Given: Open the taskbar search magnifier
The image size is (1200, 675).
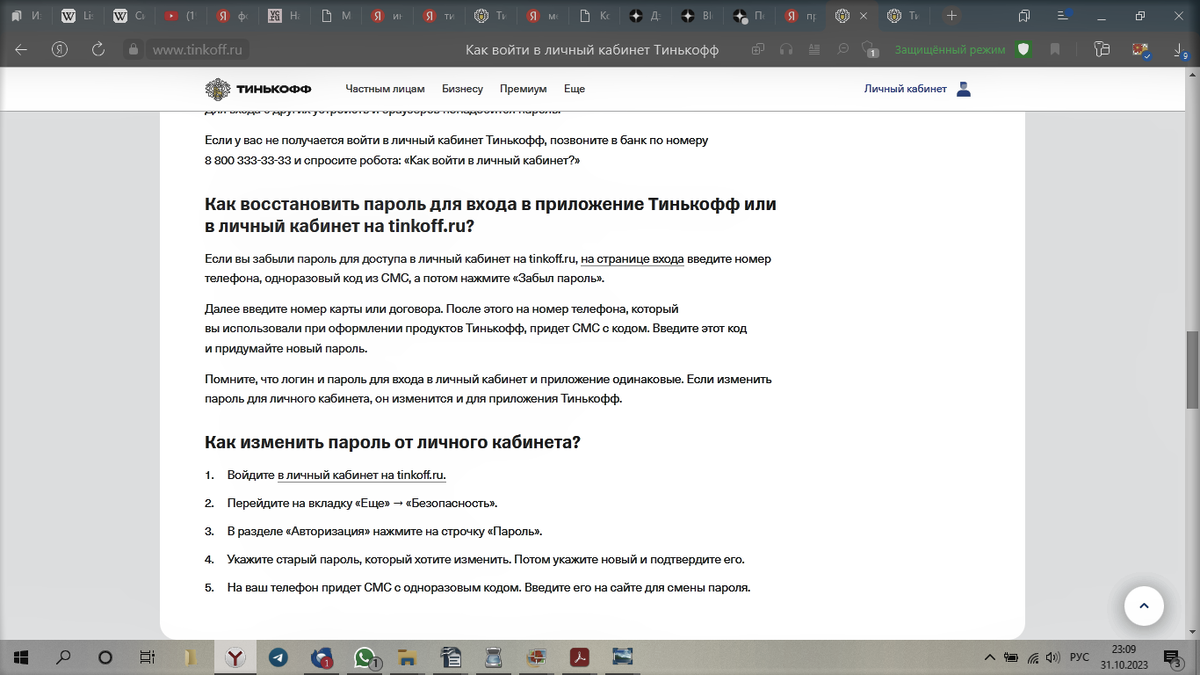Looking at the screenshot, I should [x=63, y=657].
